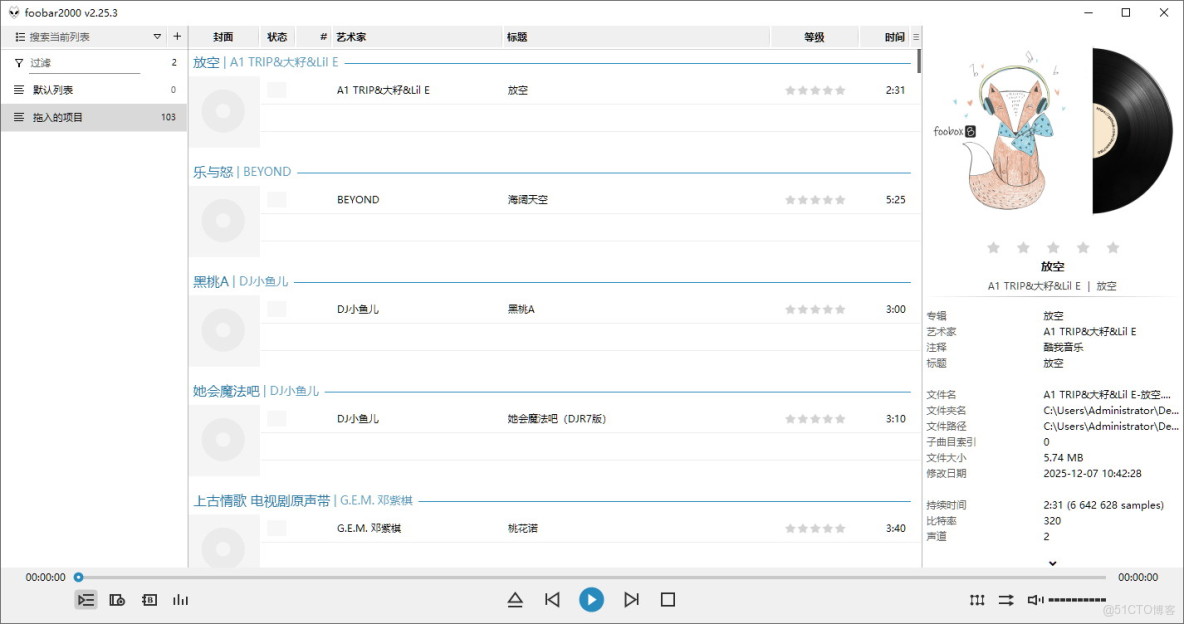Viewport: 1184px width, 624px height.
Task: Select the playlist view icon in bottom toolbar
Action: coord(86,599)
